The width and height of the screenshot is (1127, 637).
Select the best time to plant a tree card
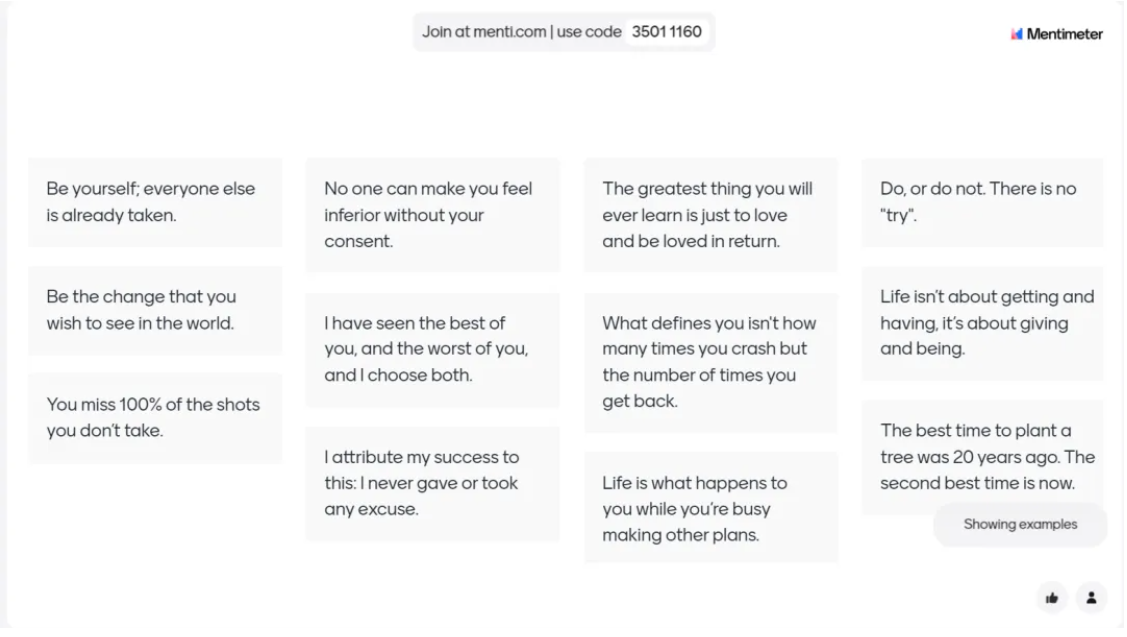(x=983, y=457)
